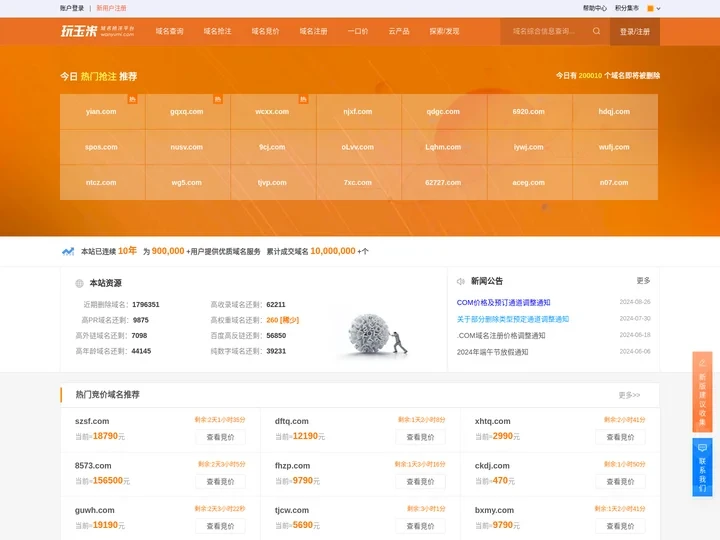Viewport: 720px width, 540px height.
Task: Click the speaker icon beside 新闻公告
Action: pos(461,281)
